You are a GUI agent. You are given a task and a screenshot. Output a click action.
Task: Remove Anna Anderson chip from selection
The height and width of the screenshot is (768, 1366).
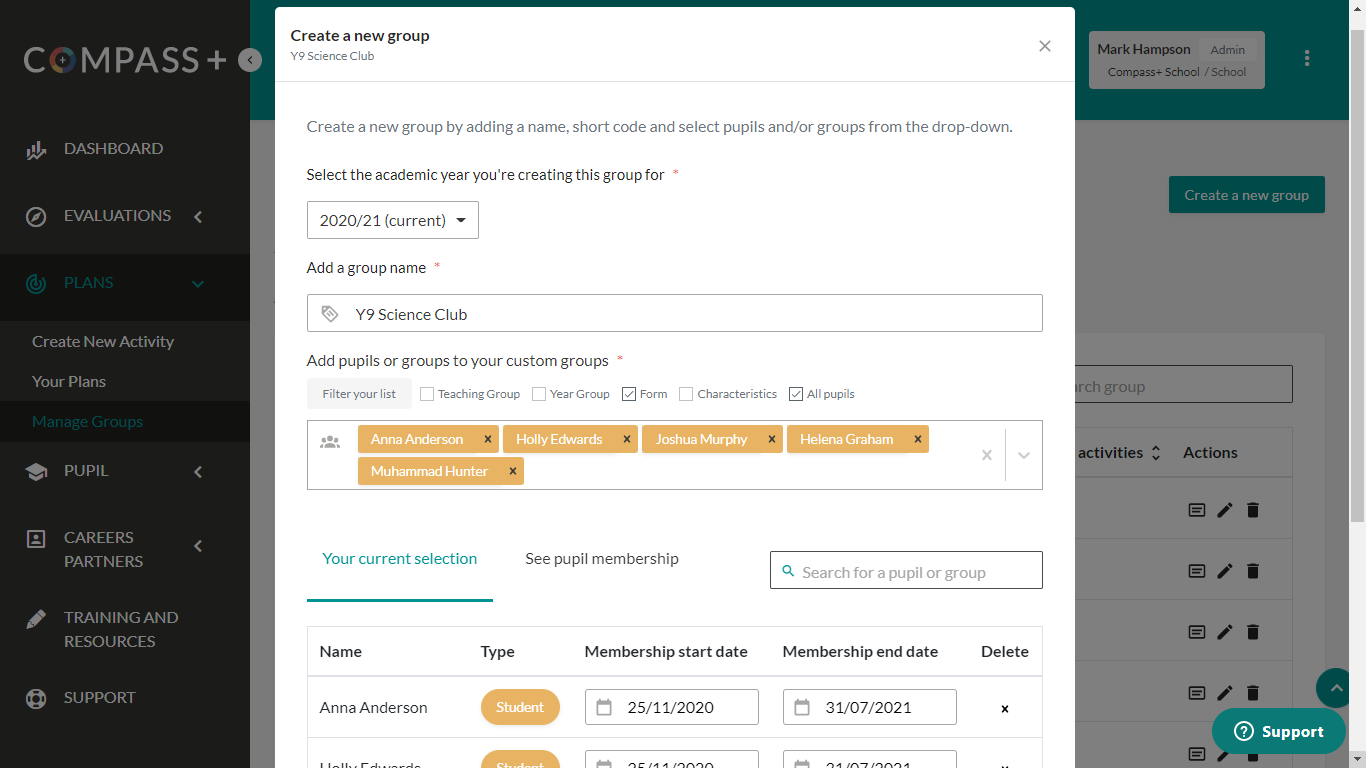[488, 439]
